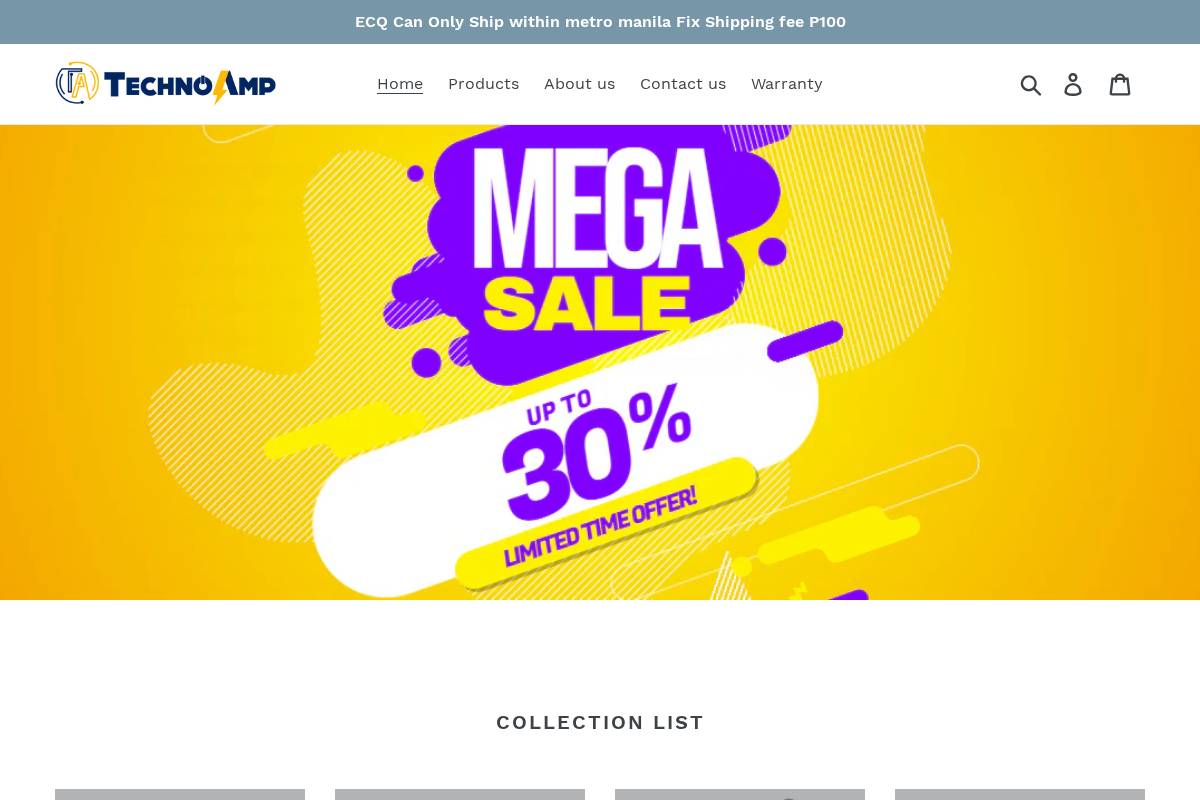Click the circular TA emblem in logo
This screenshot has height=800, width=1200.
coord(77,83)
